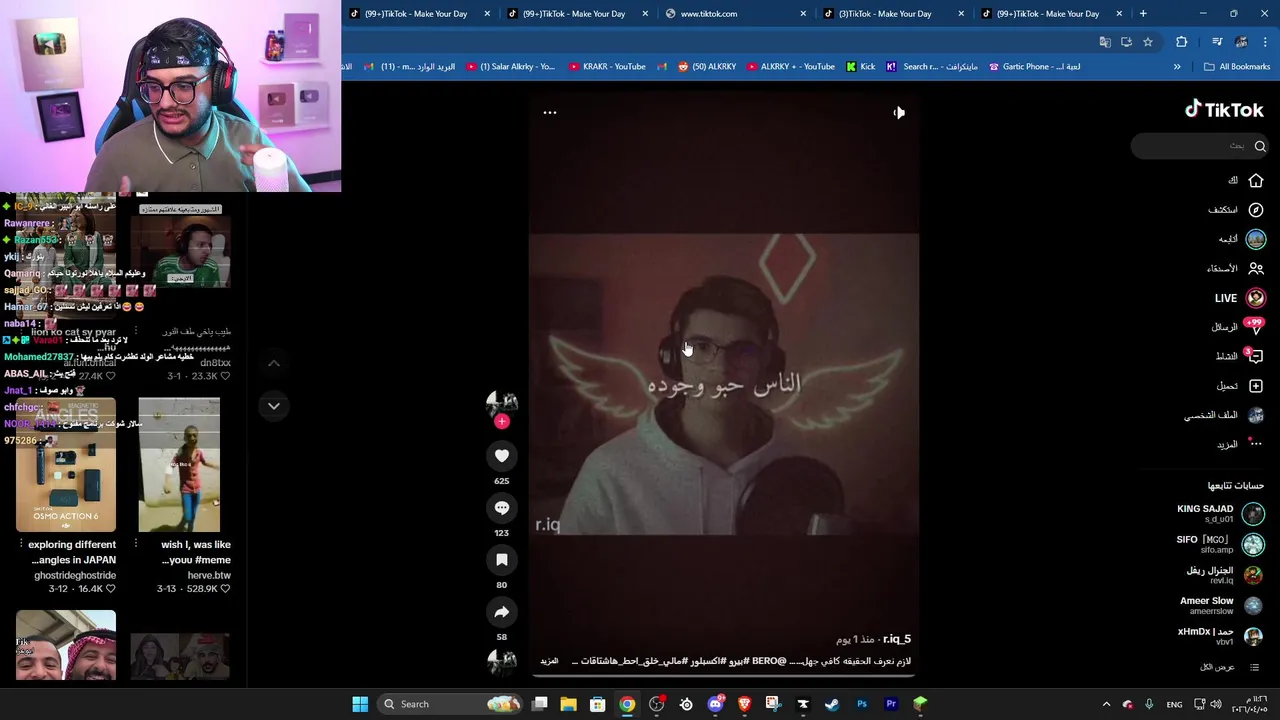
Task: Bookmark this page with the star icon
Action: (1148, 42)
